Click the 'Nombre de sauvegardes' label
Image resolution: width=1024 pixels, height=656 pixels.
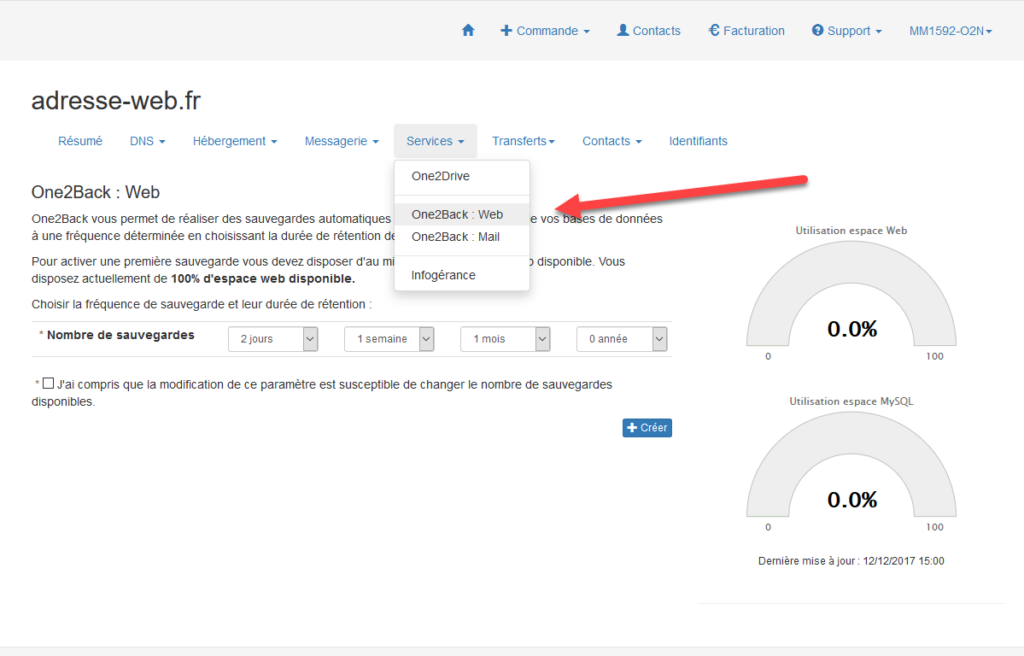(x=120, y=335)
